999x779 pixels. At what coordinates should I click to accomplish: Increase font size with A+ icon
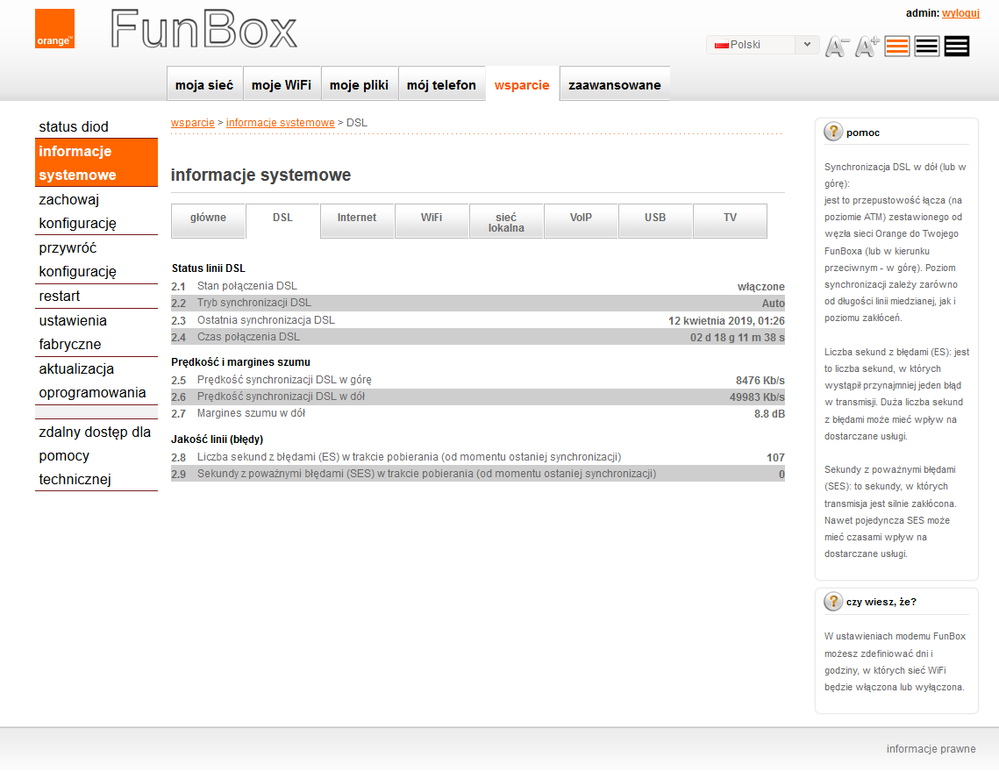pos(866,46)
